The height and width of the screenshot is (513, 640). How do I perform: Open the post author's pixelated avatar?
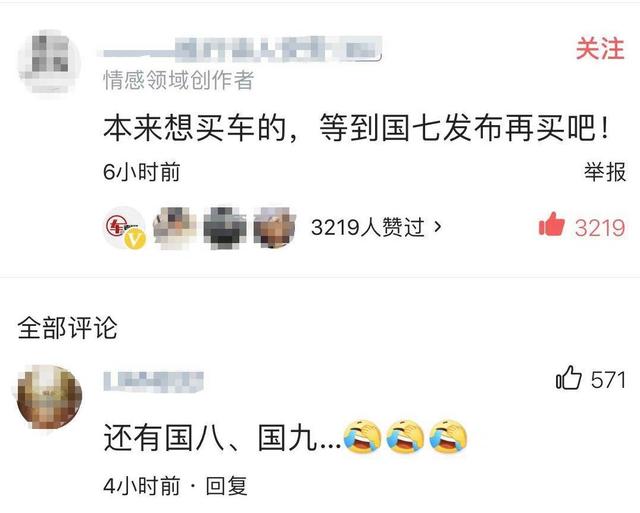49,62
